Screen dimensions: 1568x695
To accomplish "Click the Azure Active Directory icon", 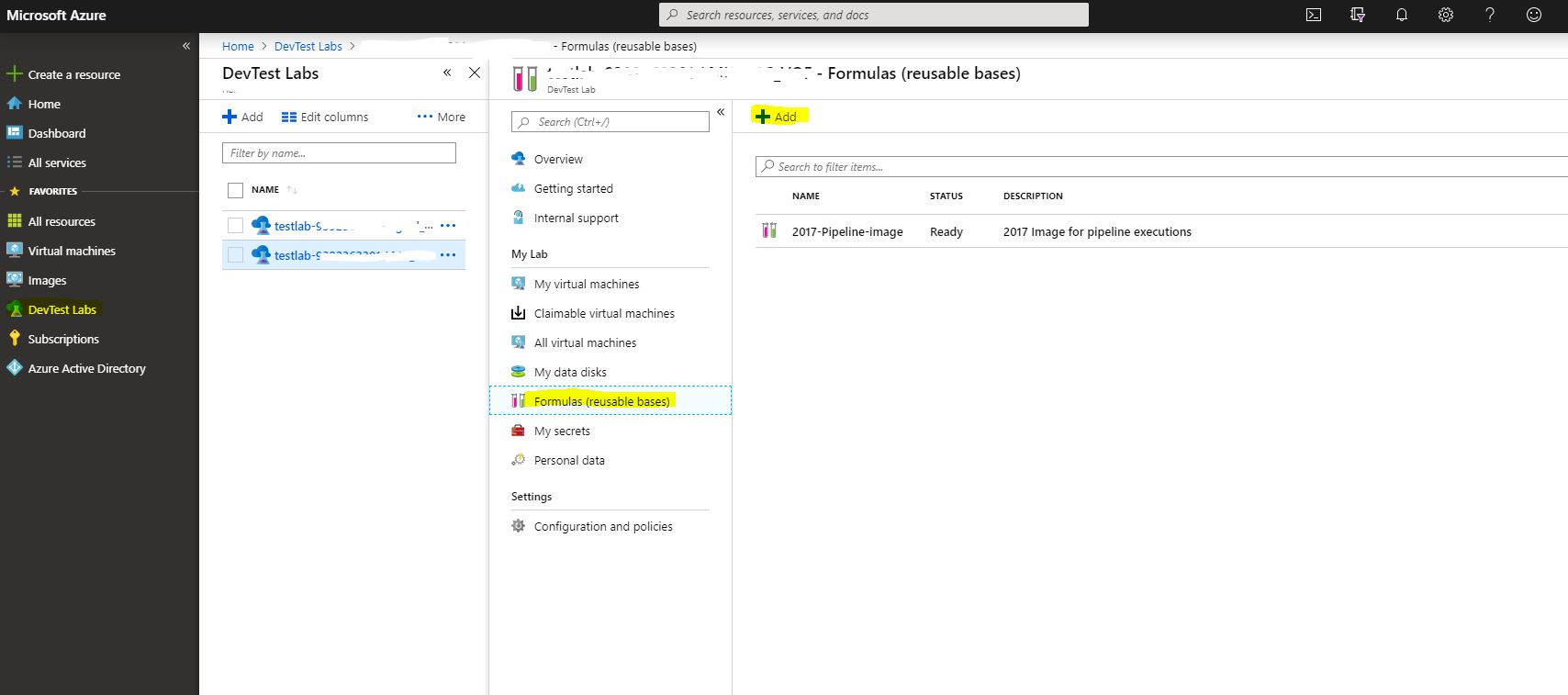I will point(14,368).
